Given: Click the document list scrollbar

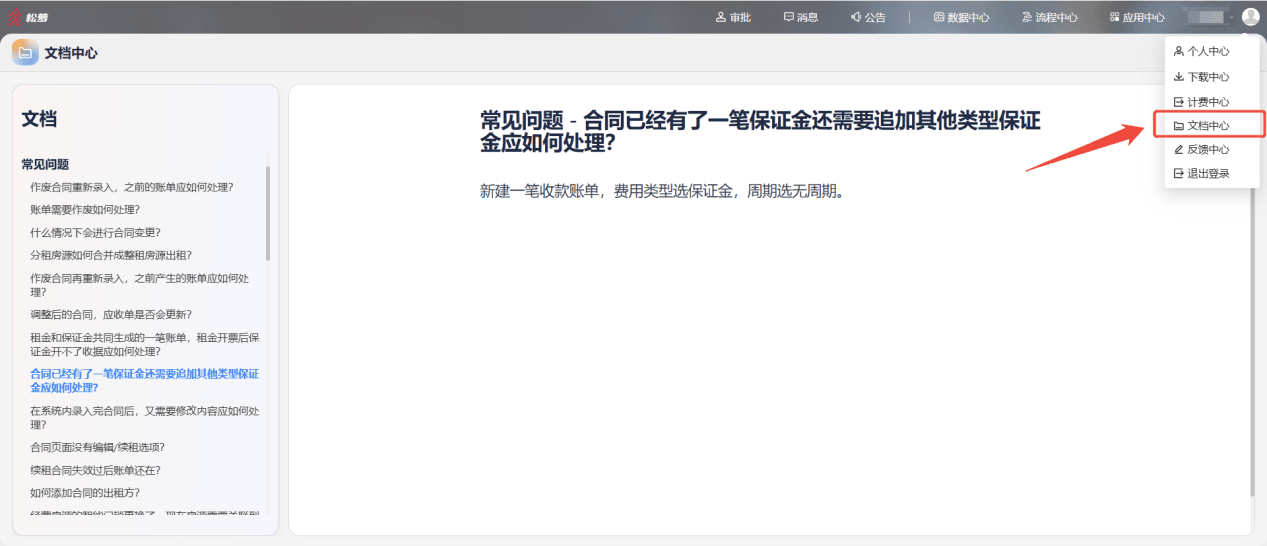Looking at the screenshot, I should [267, 212].
